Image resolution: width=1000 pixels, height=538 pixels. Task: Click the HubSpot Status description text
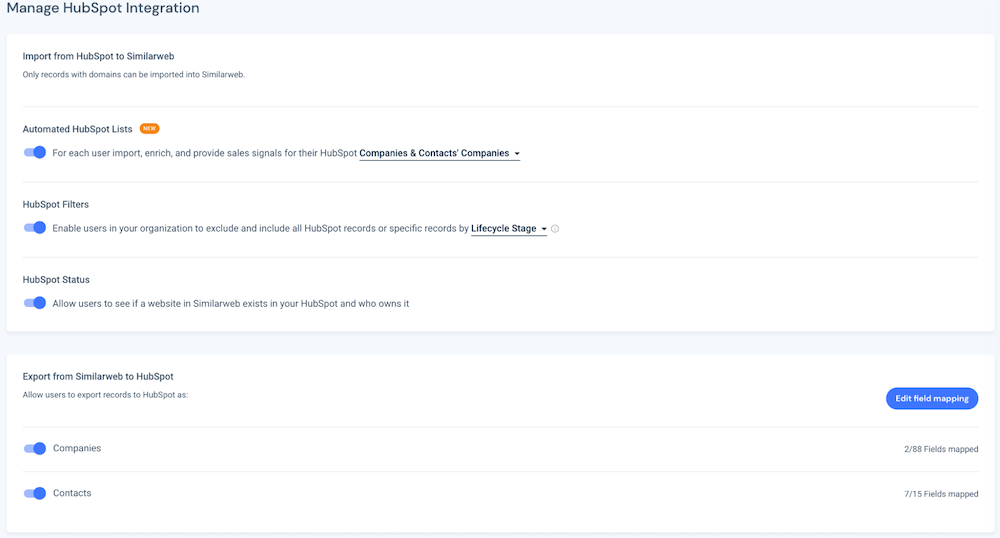pyautogui.click(x=231, y=303)
